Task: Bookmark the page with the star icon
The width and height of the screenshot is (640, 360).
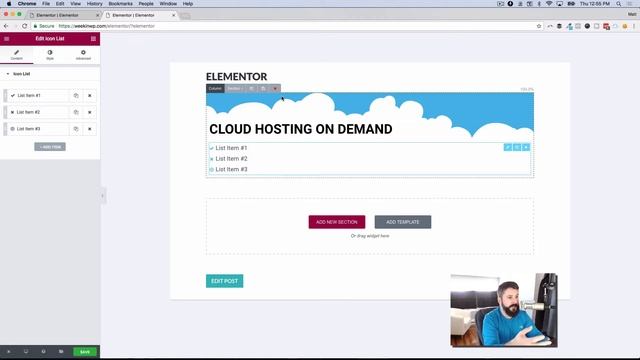Action: click(539, 26)
